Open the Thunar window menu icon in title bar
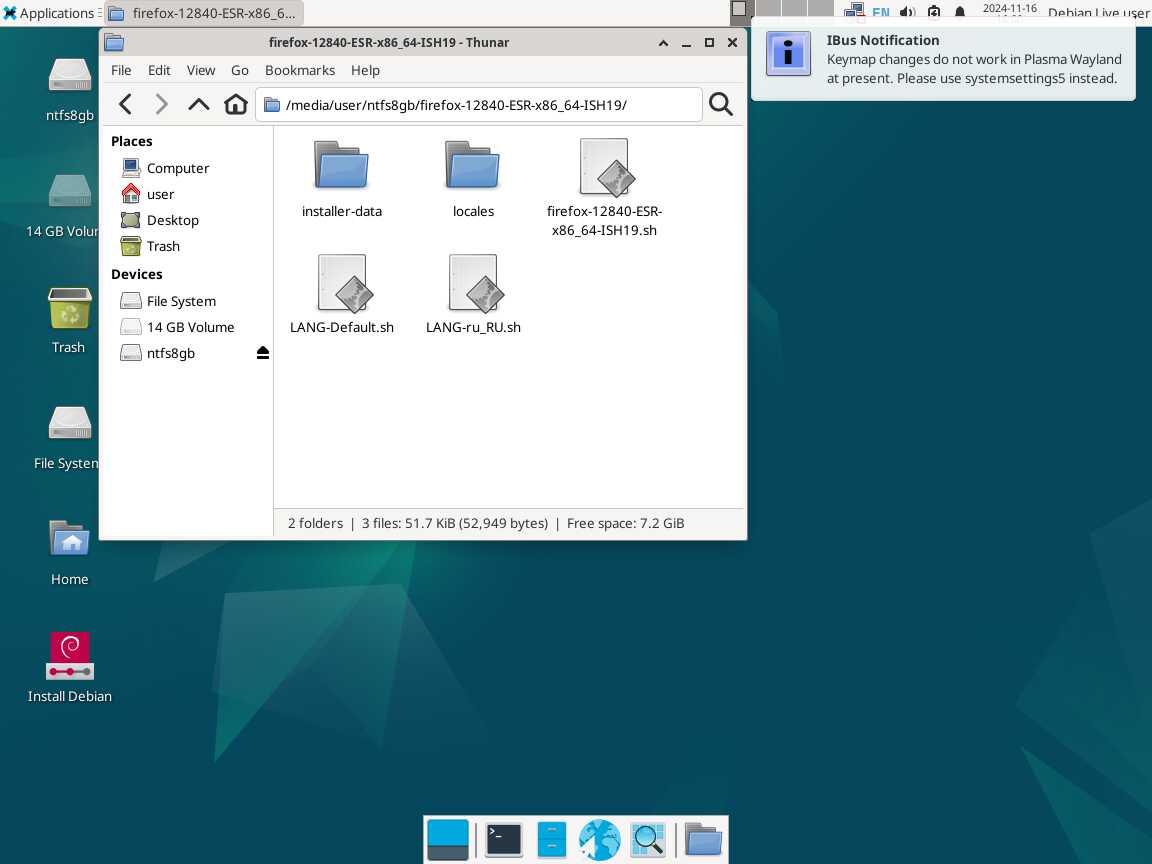 114,43
